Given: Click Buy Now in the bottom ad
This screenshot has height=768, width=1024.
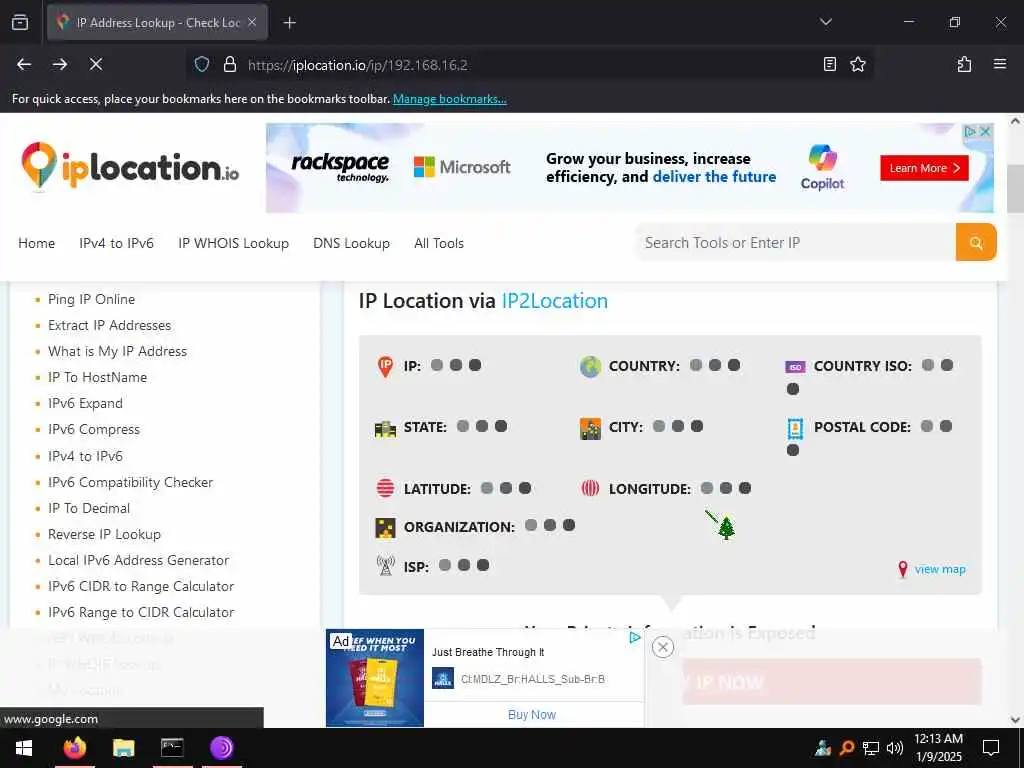Looking at the screenshot, I should 532,714.
